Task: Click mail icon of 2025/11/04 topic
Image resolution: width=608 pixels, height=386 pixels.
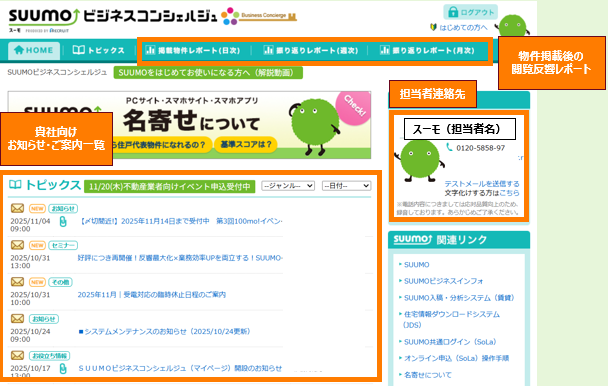Action: click(17, 208)
